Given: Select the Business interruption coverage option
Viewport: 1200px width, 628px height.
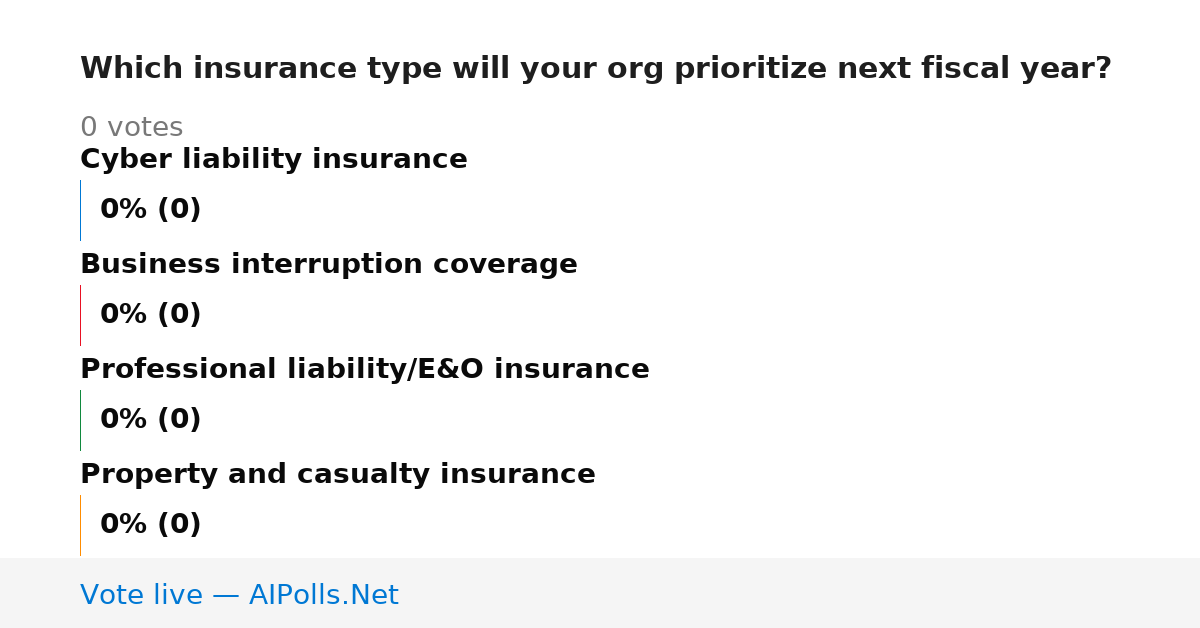Looking at the screenshot, I should 328,265.
